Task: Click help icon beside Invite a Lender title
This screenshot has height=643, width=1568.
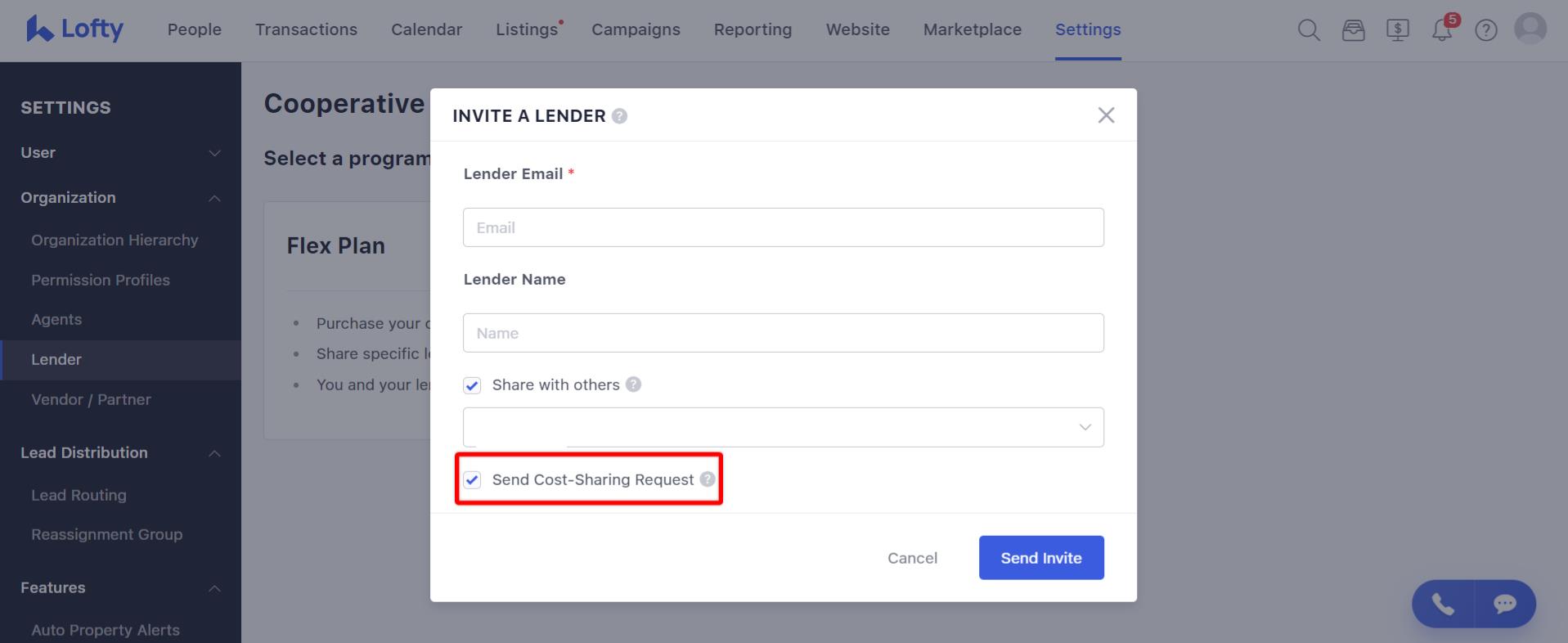Action: [x=620, y=116]
